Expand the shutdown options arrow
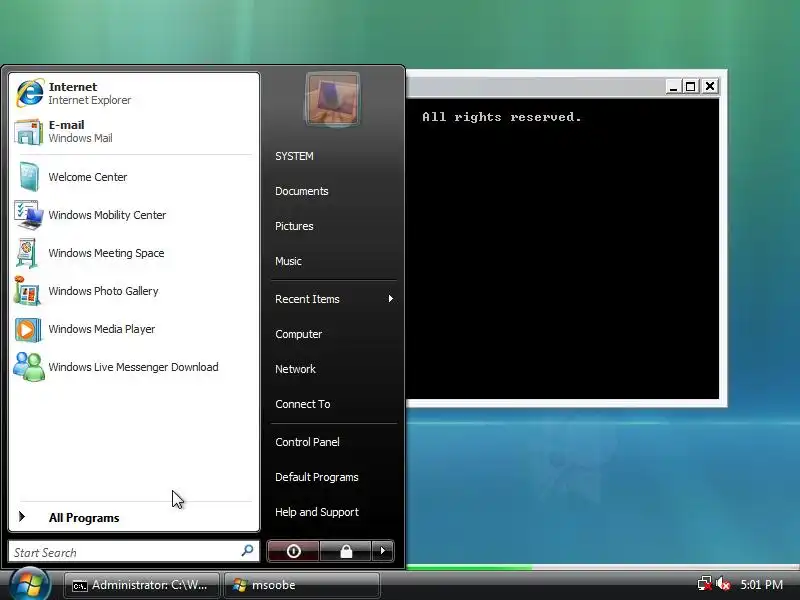This screenshot has width=800, height=600. click(x=383, y=551)
